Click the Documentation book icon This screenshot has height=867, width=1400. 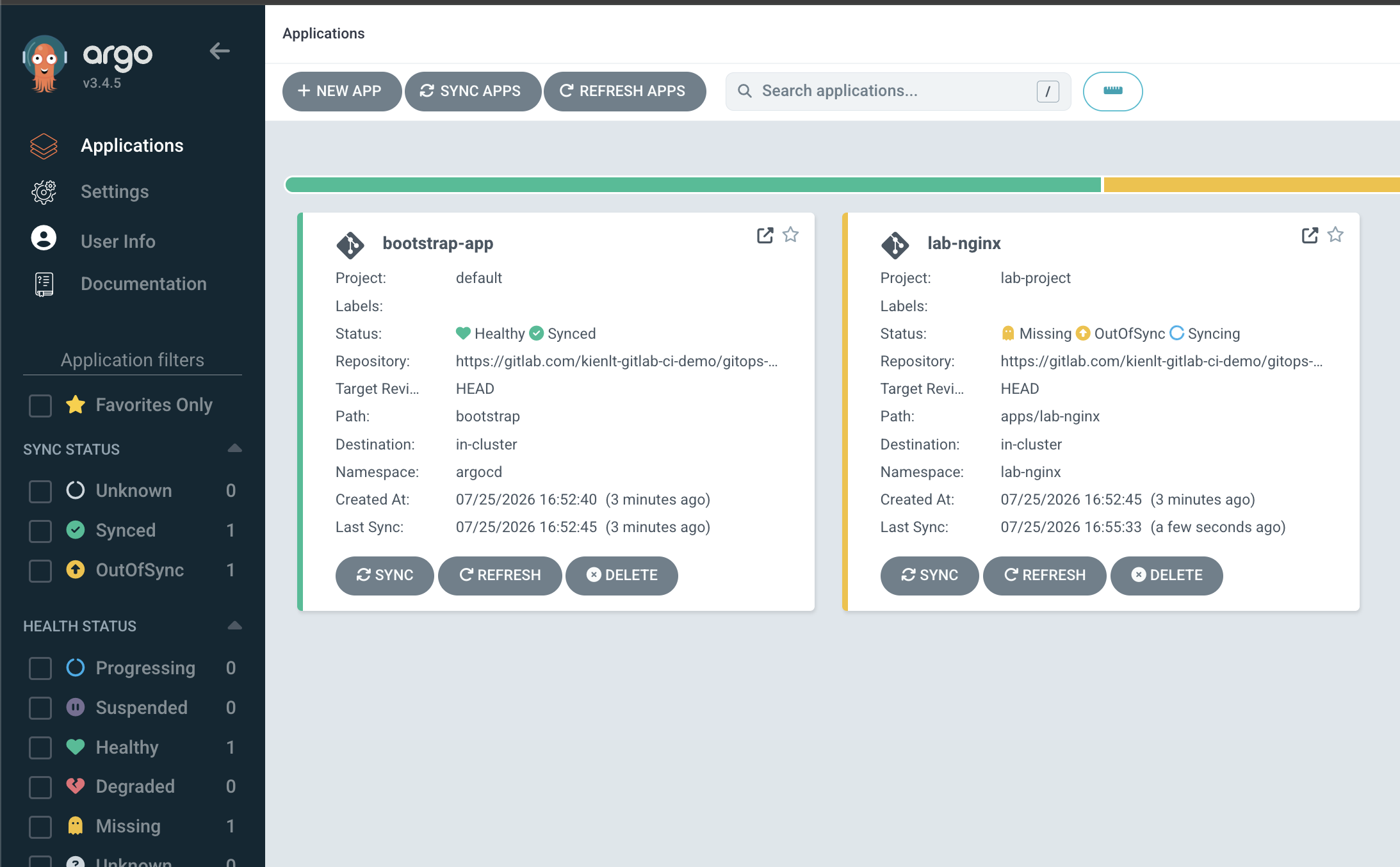pos(44,284)
